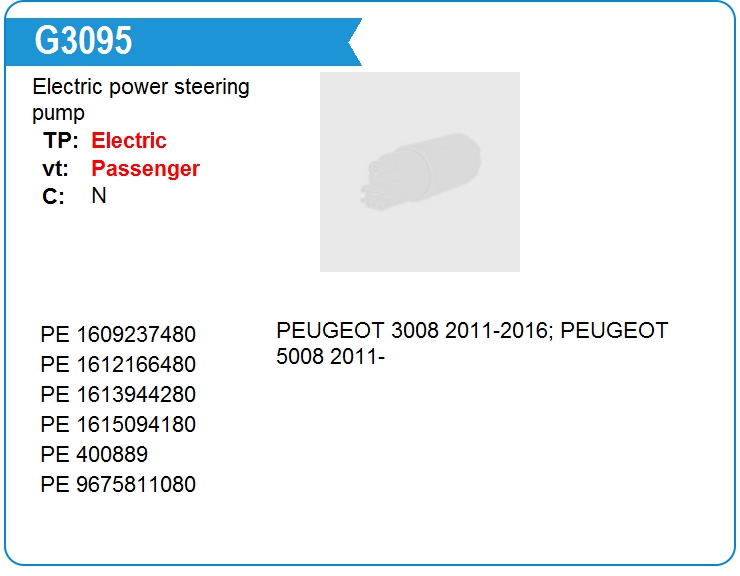Click the C: field label
740x576 pixels.
pyautogui.click(x=53, y=197)
